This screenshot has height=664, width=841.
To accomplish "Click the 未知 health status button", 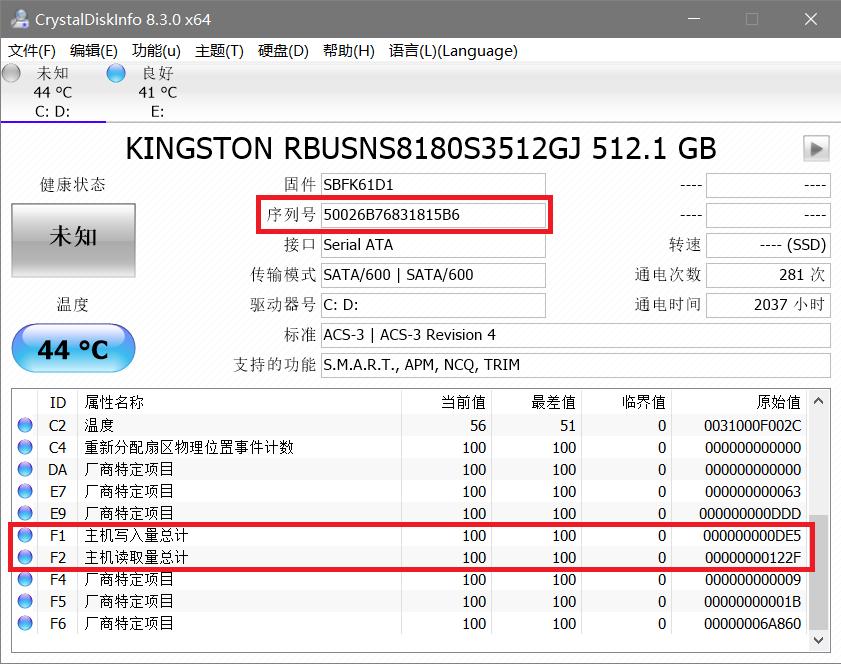I will (x=73, y=240).
